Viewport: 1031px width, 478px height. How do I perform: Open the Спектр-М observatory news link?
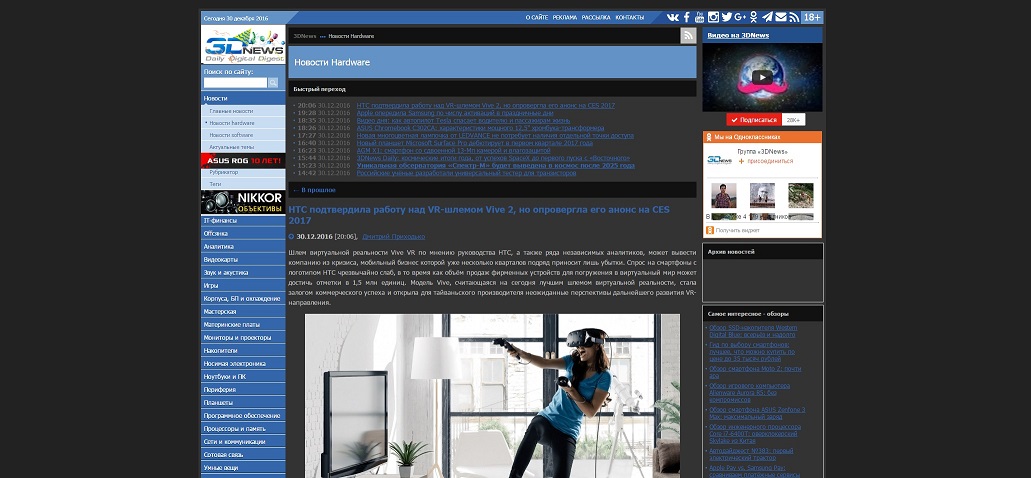tap(496, 166)
